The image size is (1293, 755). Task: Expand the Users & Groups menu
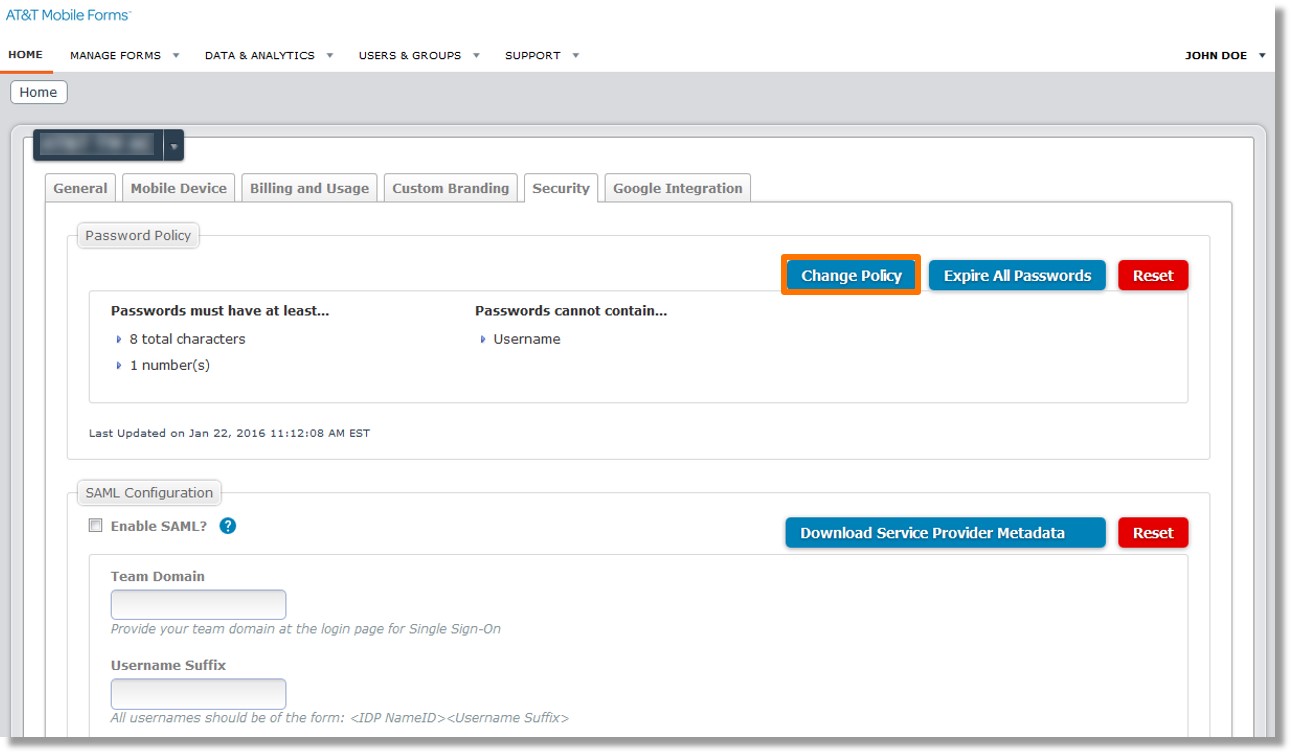[x=419, y=56]
